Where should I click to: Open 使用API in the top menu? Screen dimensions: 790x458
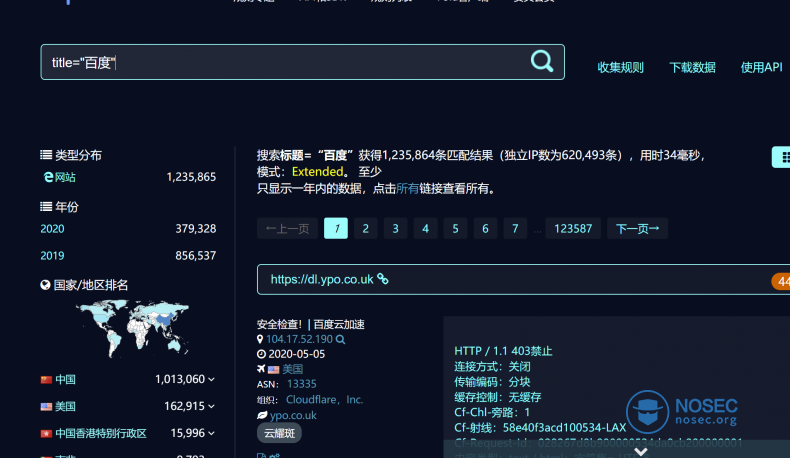tap(761, 68)
